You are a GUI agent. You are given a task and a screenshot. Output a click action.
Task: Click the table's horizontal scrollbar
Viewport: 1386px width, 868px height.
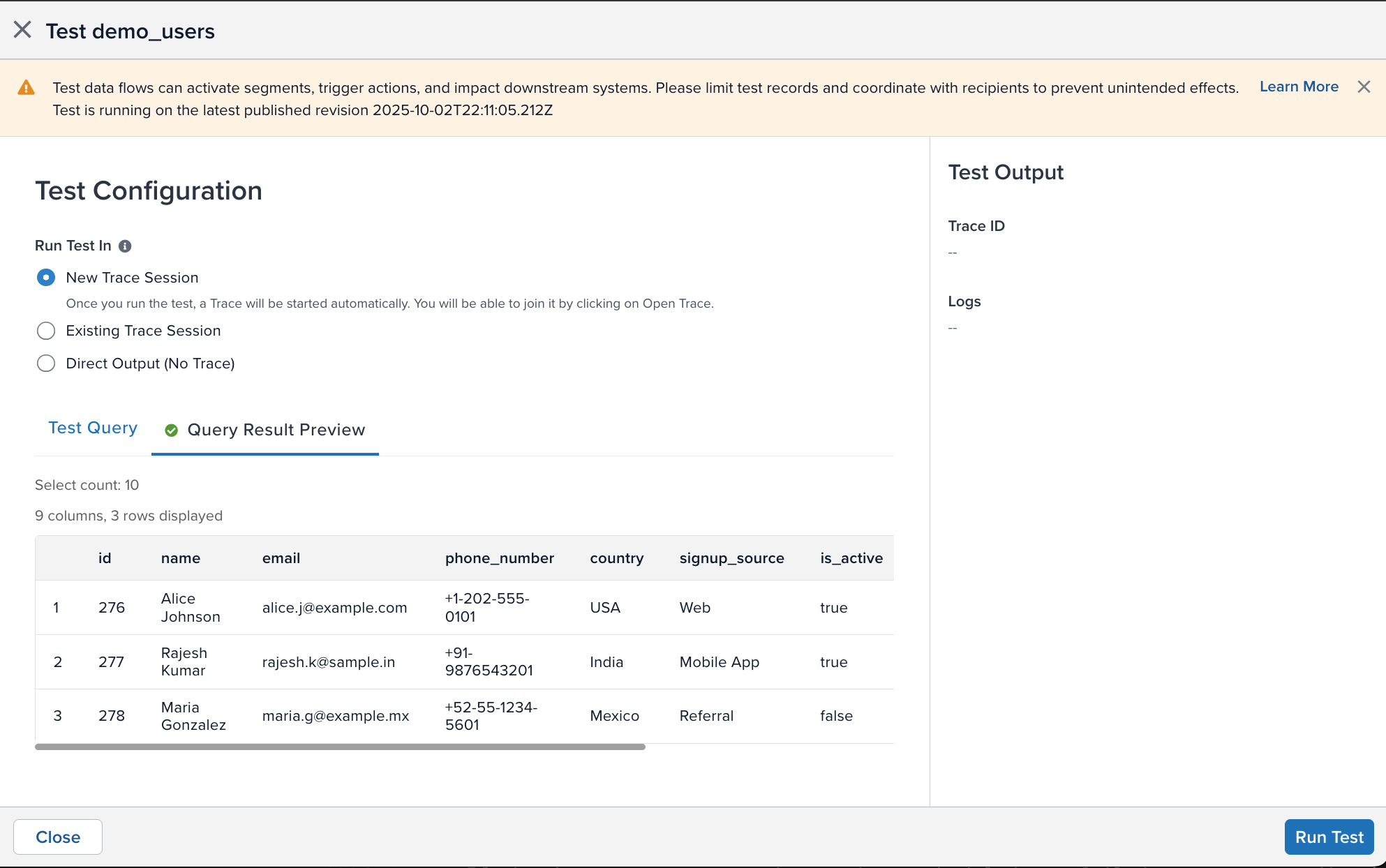[x=340, y=747]
